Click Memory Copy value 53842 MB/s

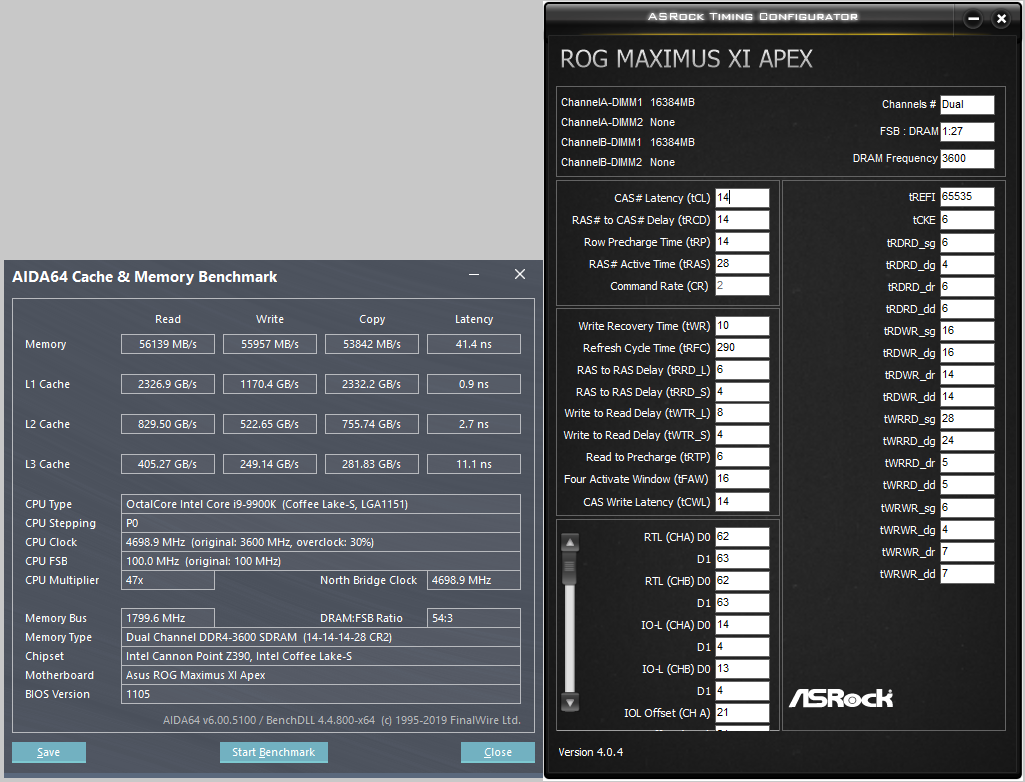click(371, 344)
